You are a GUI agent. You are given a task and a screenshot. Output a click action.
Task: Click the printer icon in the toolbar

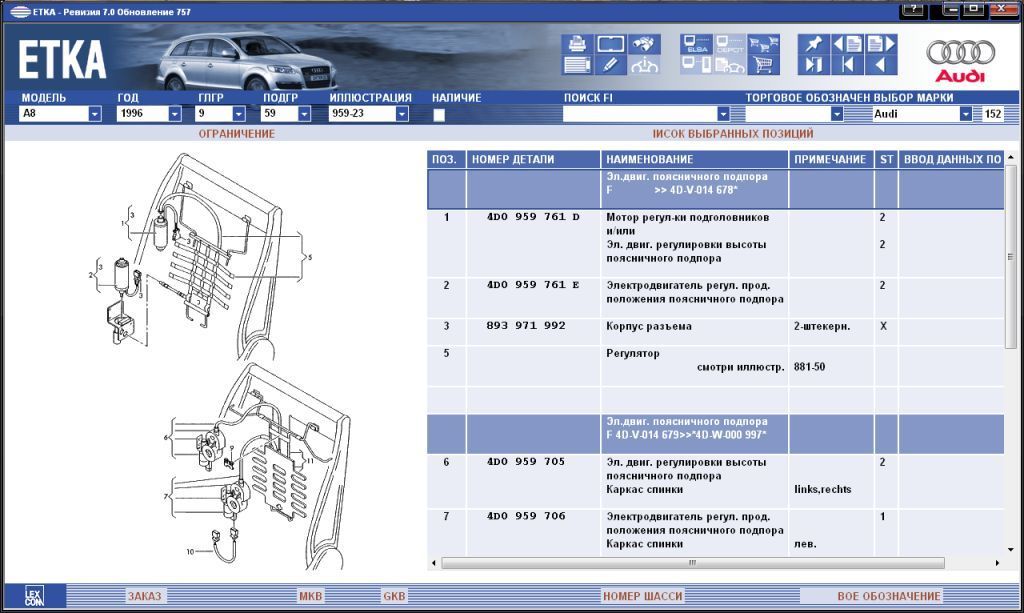pyautogui.click(x=577, y=44)
